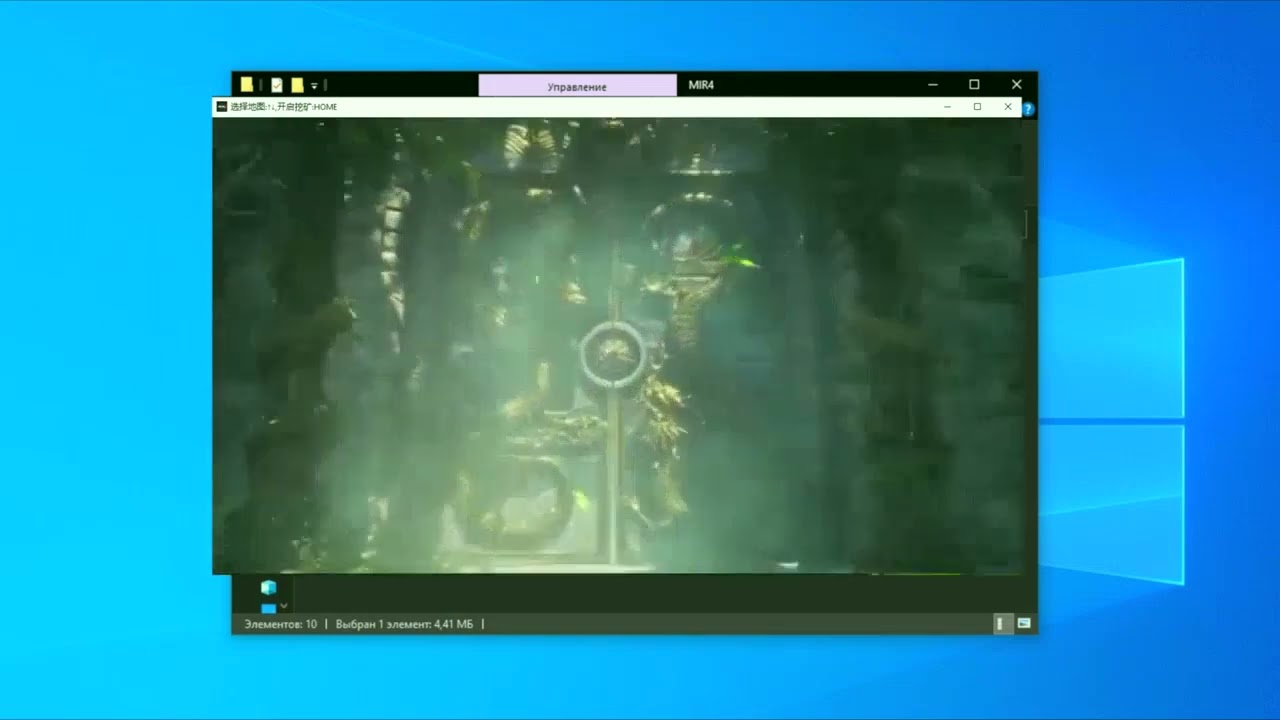
Task: Close the game window
Action: pos(1008,106)
